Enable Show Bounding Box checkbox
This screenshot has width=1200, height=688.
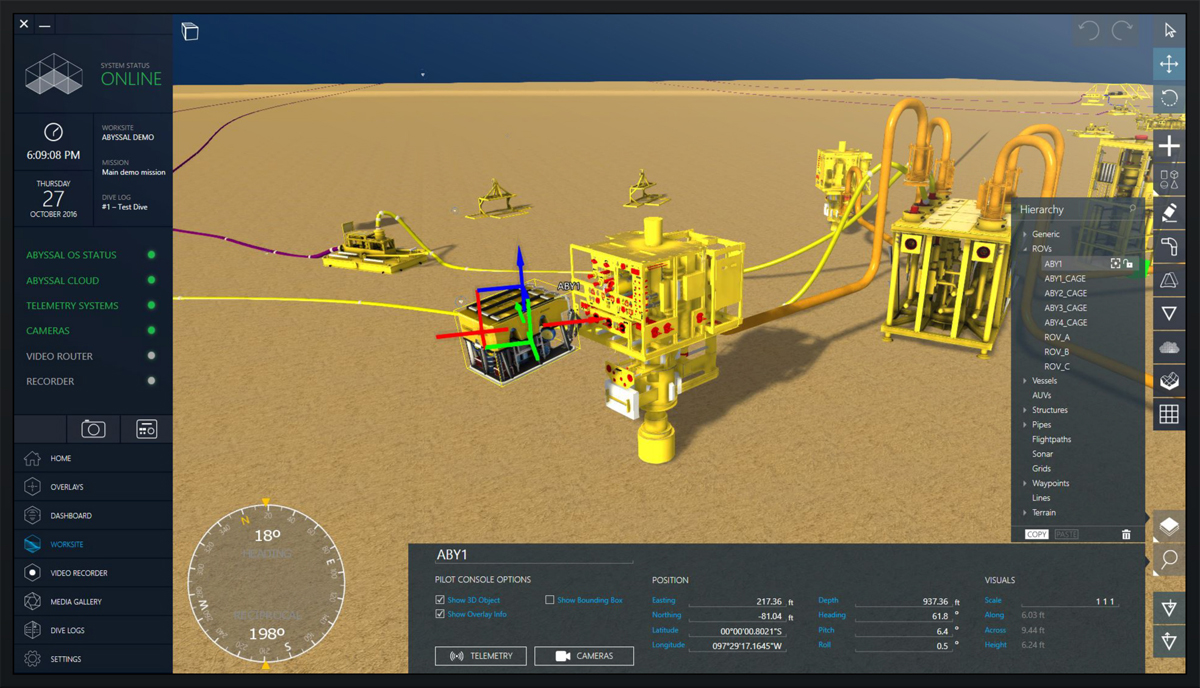point(550,600)
